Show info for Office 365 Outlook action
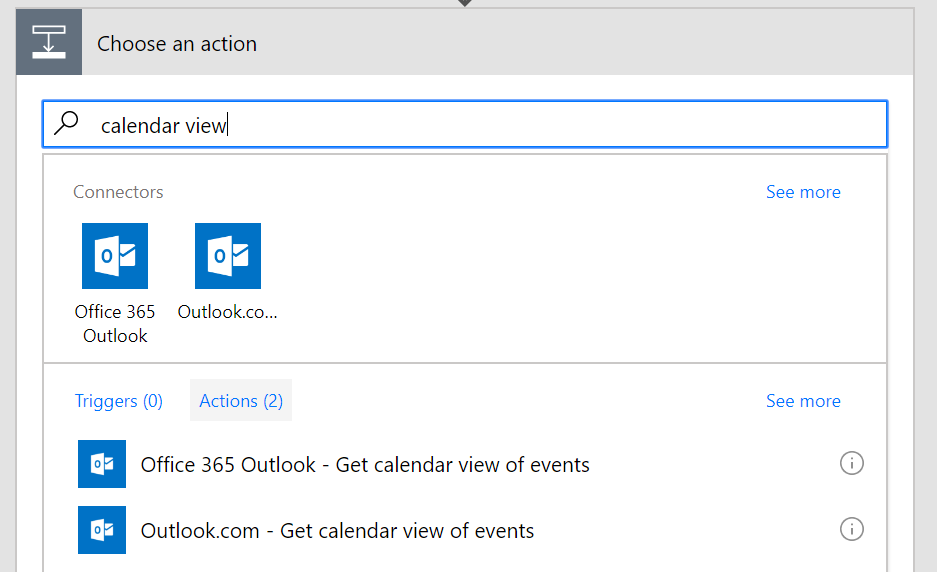The height and width of the screenshot is (572, 937). [x=851, y=463]
